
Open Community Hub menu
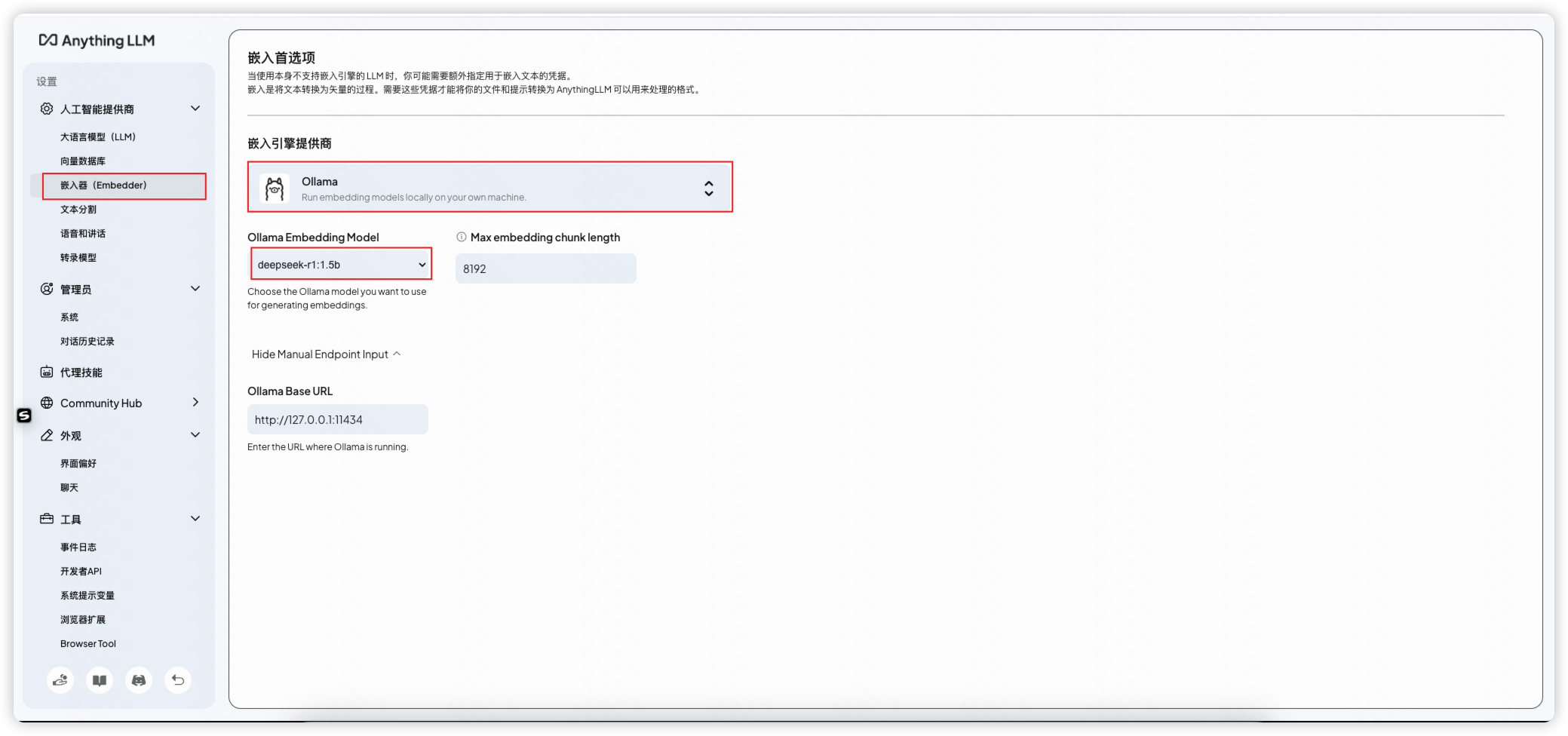[101, 403]
